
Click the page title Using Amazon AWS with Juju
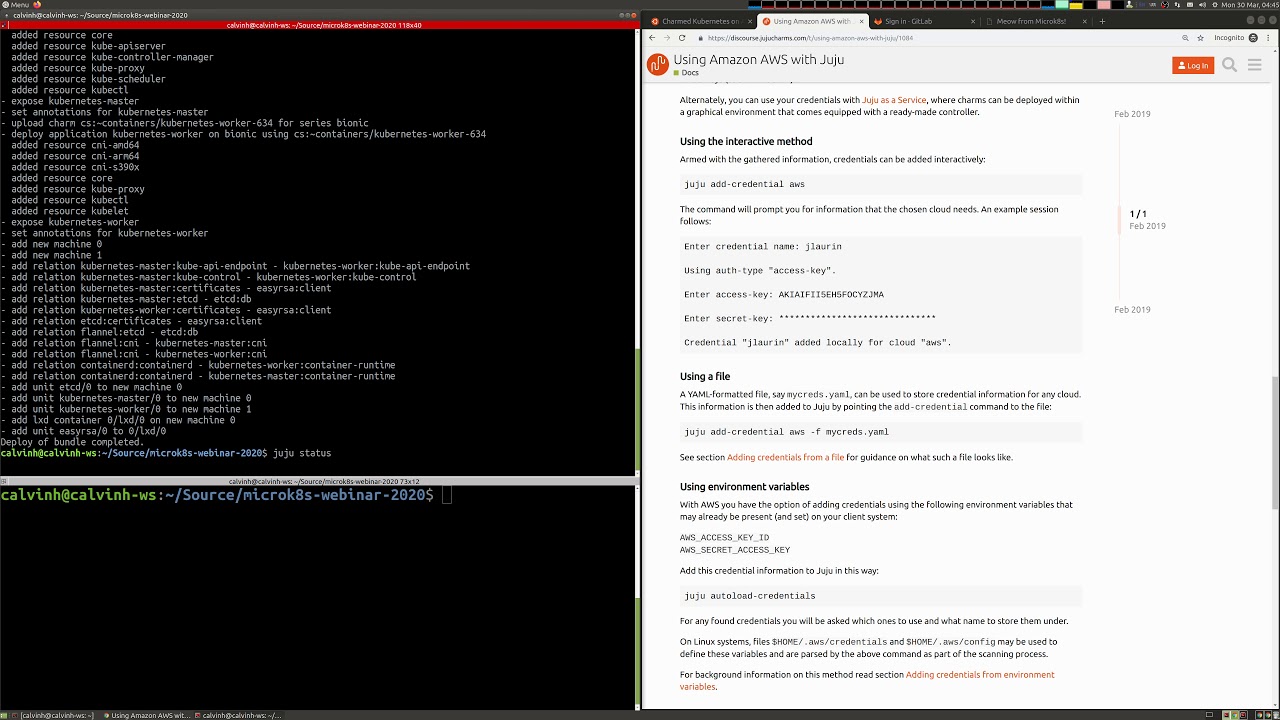[759, 60]
